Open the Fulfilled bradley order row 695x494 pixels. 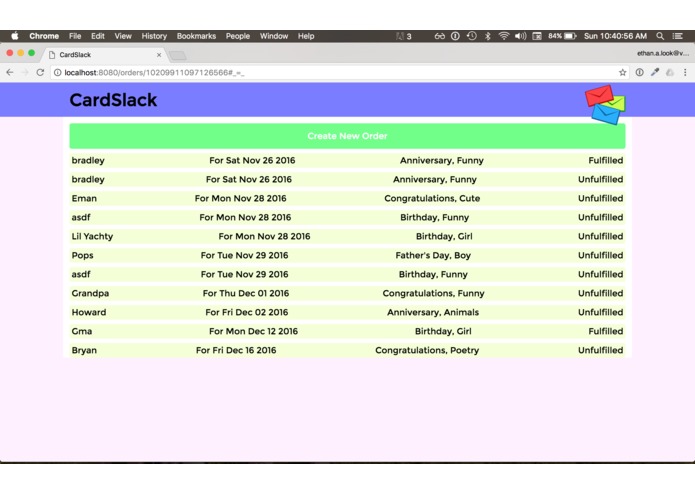(348, 160)
